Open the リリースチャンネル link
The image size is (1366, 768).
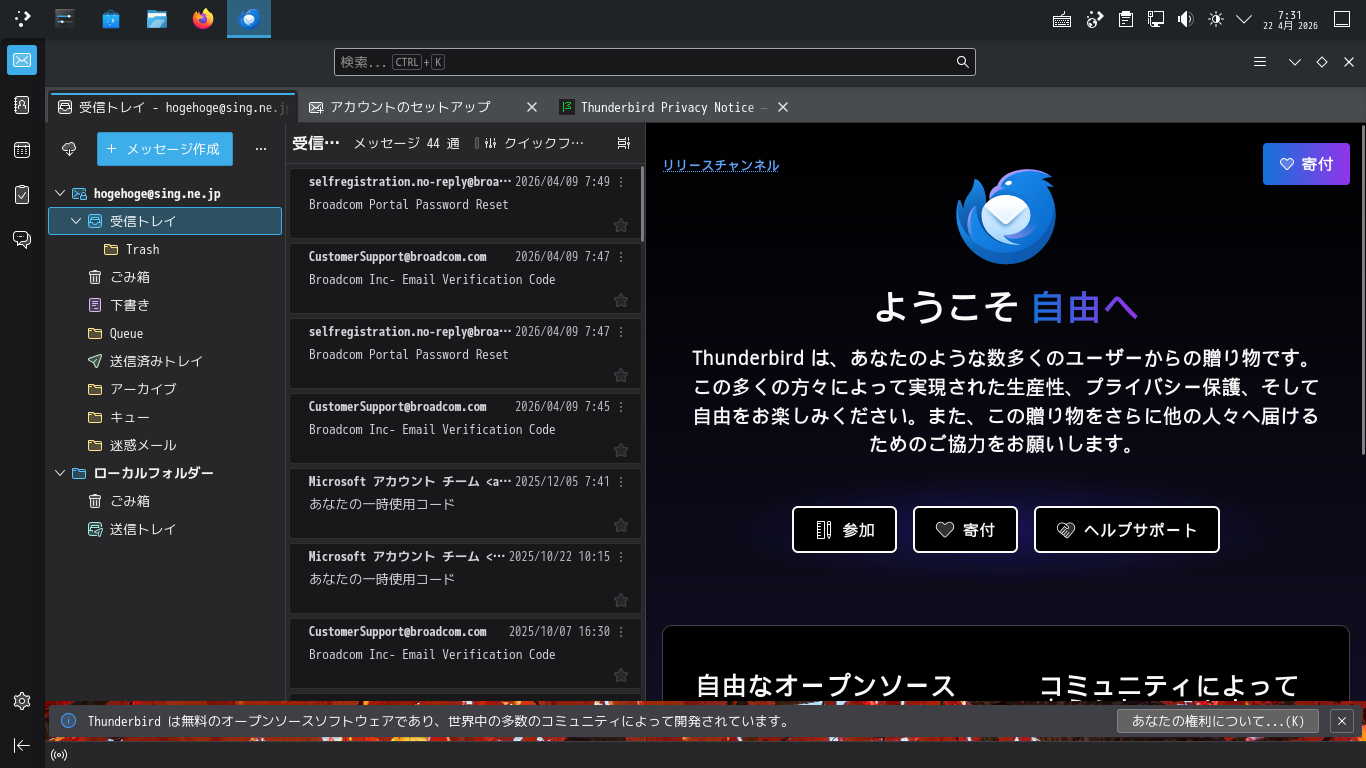pyautogui.click(x=720, y=166)
